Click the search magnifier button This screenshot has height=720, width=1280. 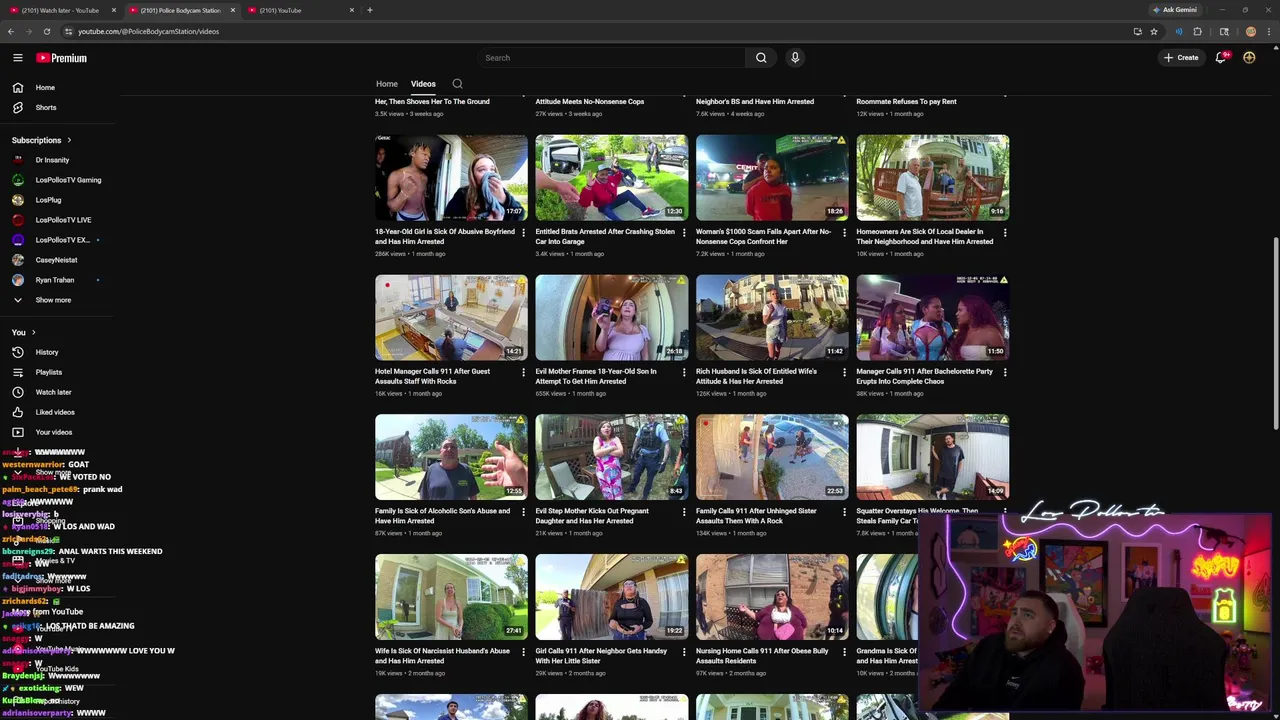[x=761, y=58]
